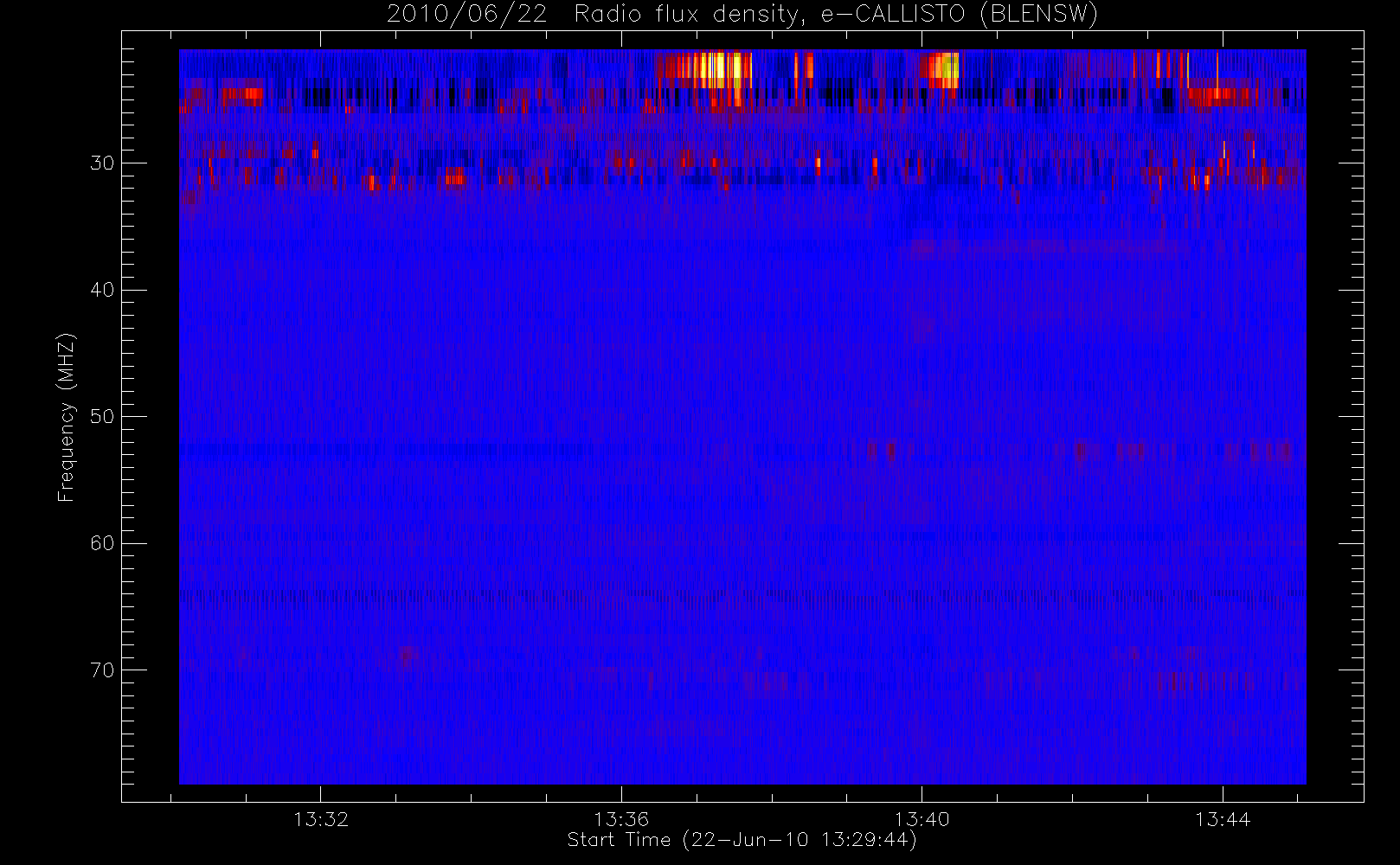The height and width of the screenshot is (865, 1400).
Task: Click the orange-green burst near 13:40 at top
Action: tap(943, 69)
